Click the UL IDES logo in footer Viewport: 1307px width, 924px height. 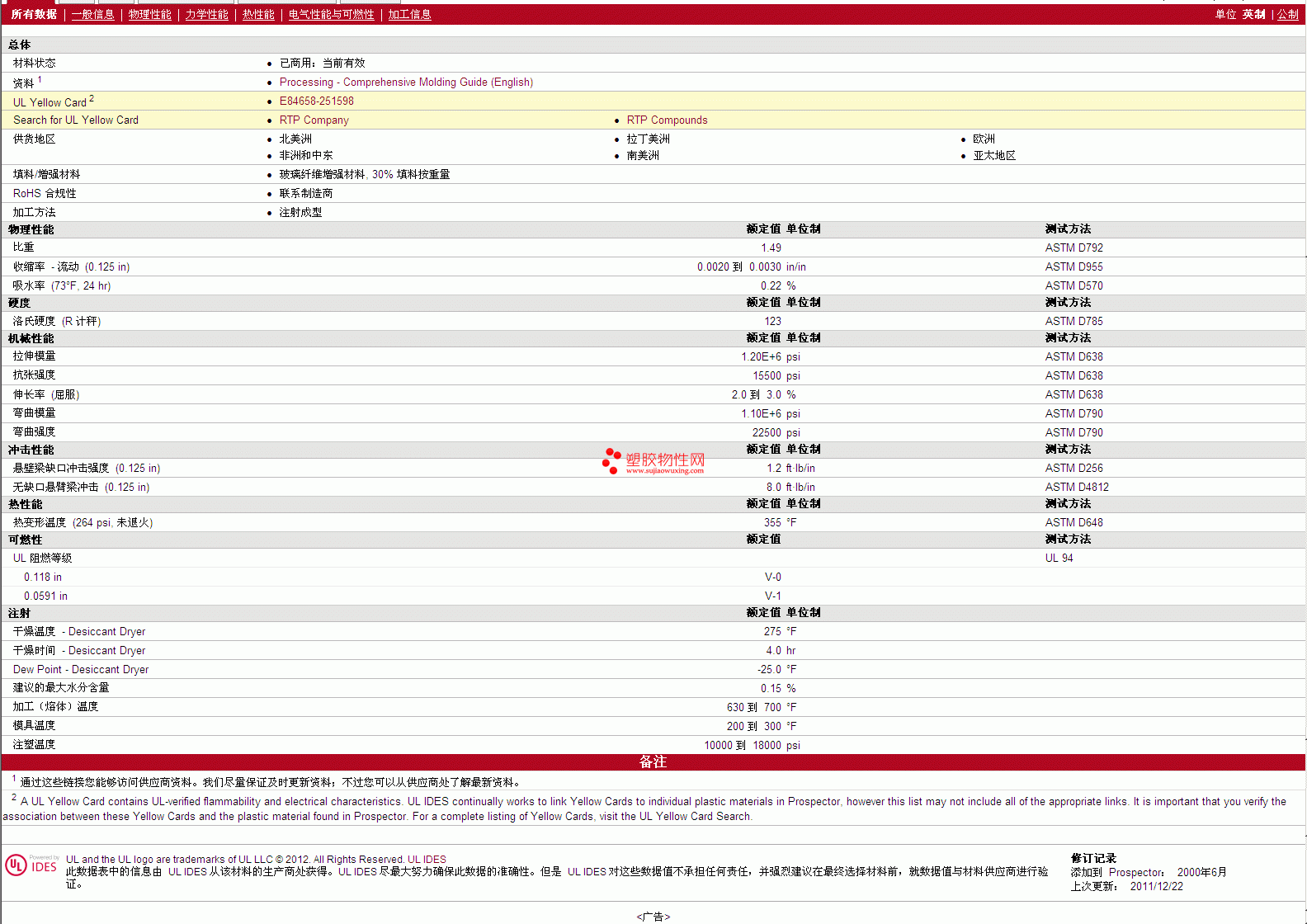(x=31, y=865)
